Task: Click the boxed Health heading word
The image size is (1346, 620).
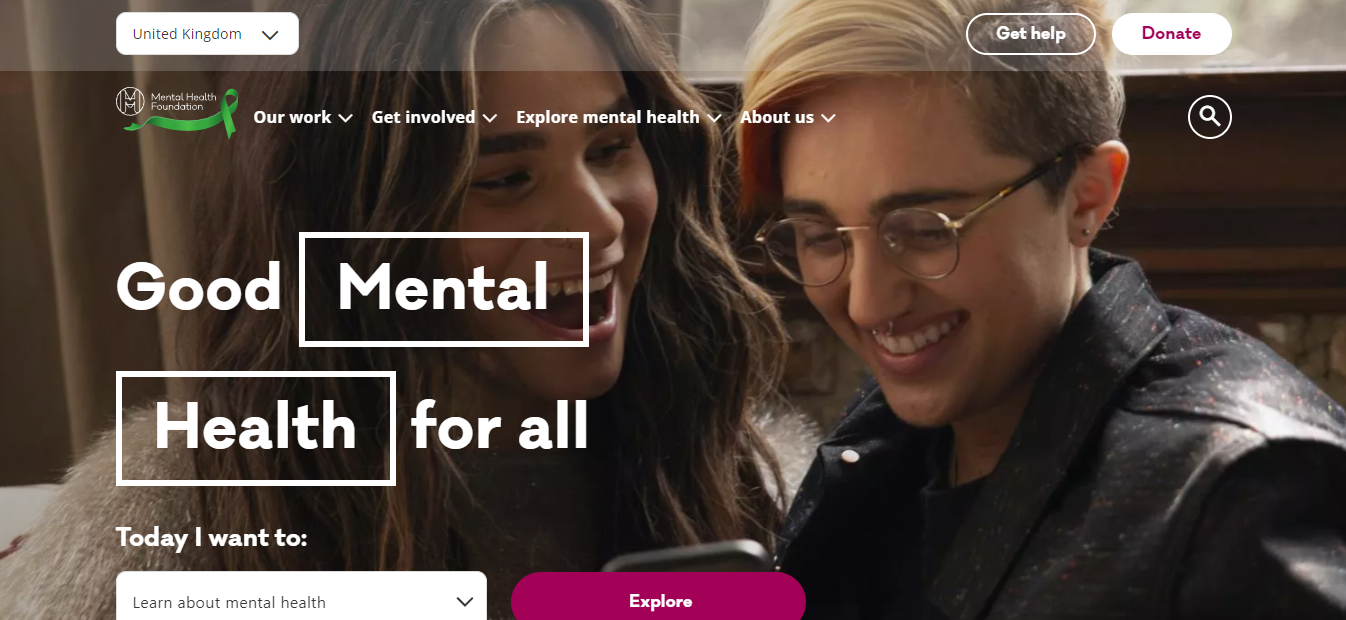Action: (256, 428)
